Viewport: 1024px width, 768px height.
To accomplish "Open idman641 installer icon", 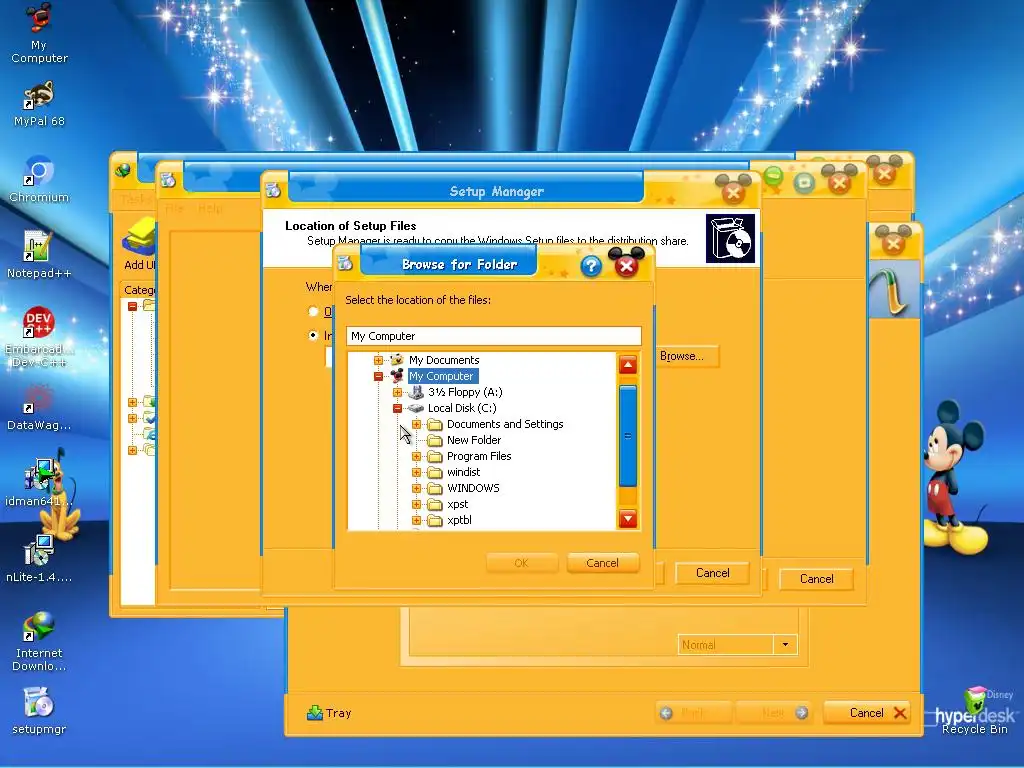I will click(x=39, y=483).
